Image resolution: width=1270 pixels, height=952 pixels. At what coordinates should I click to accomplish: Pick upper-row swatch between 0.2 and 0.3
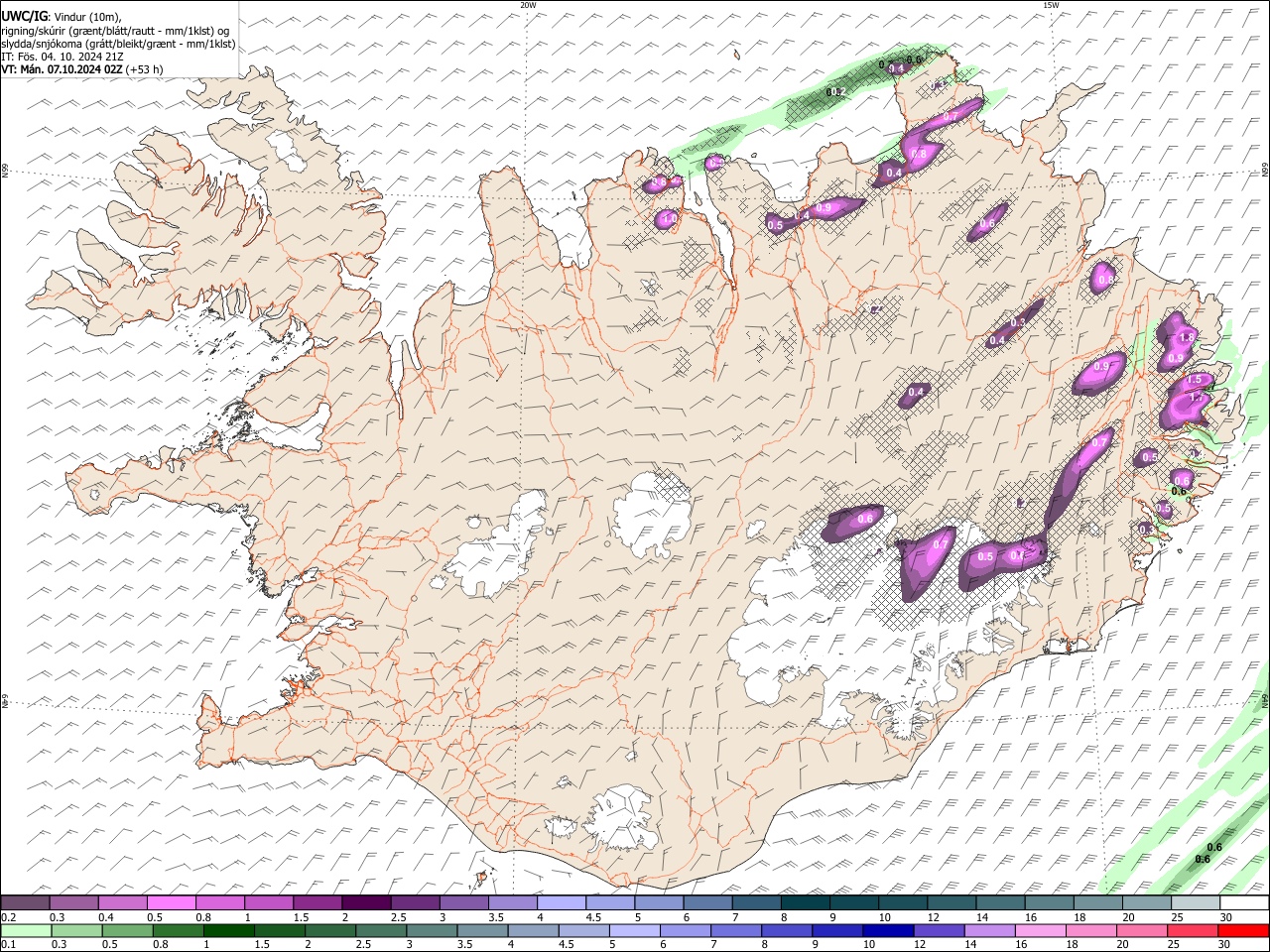[x=25, y=903]
